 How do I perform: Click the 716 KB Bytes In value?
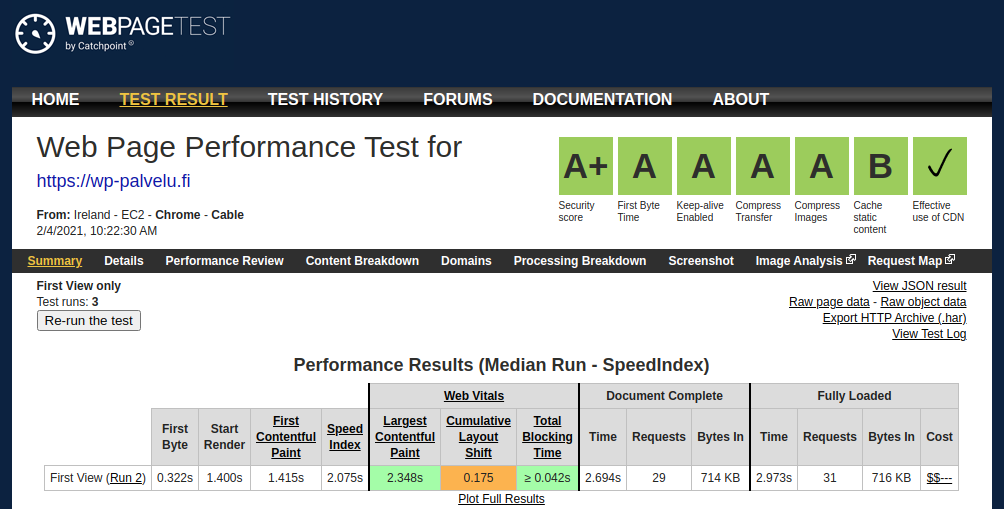[x=891, y=478]
